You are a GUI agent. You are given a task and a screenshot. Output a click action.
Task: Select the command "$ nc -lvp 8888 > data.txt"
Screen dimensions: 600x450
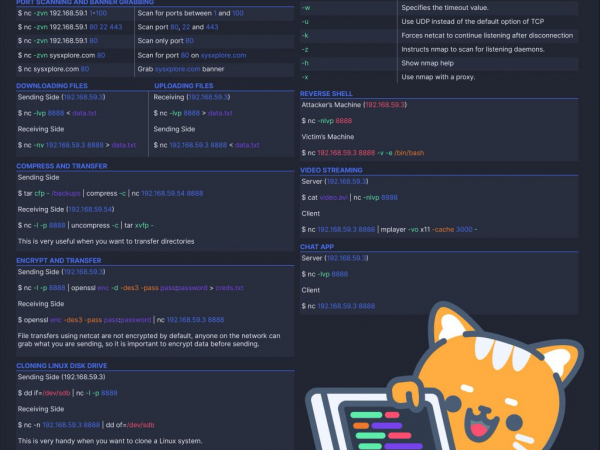coord(193,113)
